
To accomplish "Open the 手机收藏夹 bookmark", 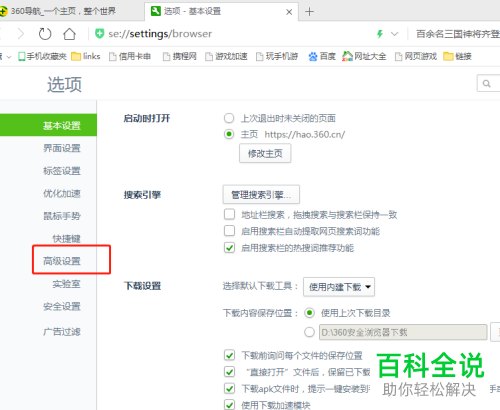I will click(x=42, y=57).
